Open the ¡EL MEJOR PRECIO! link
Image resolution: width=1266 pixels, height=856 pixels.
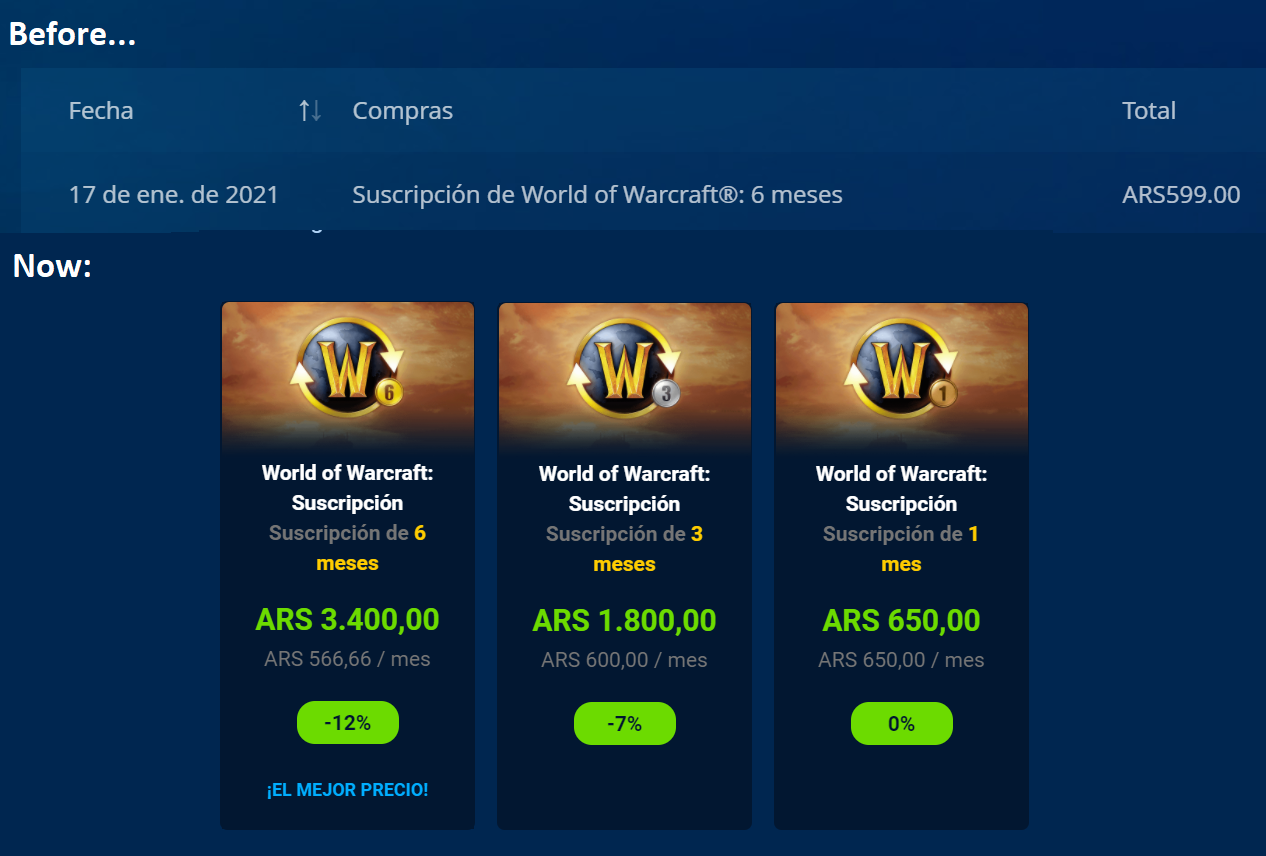tap(347, 790)
